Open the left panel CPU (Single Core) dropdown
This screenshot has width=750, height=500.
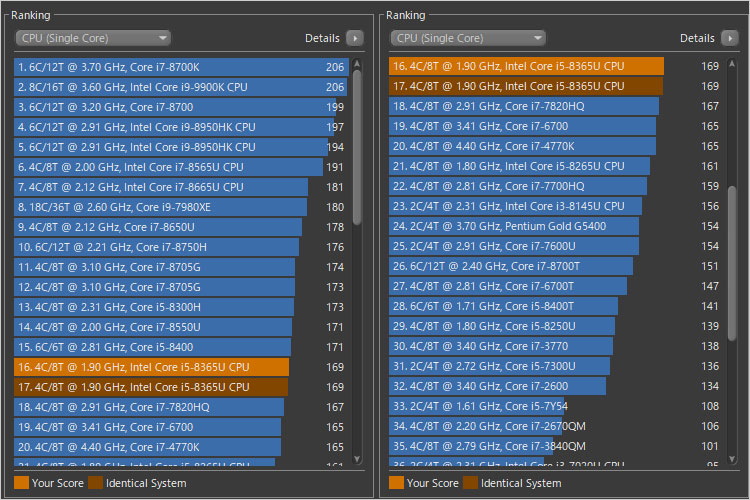[93, 38]
